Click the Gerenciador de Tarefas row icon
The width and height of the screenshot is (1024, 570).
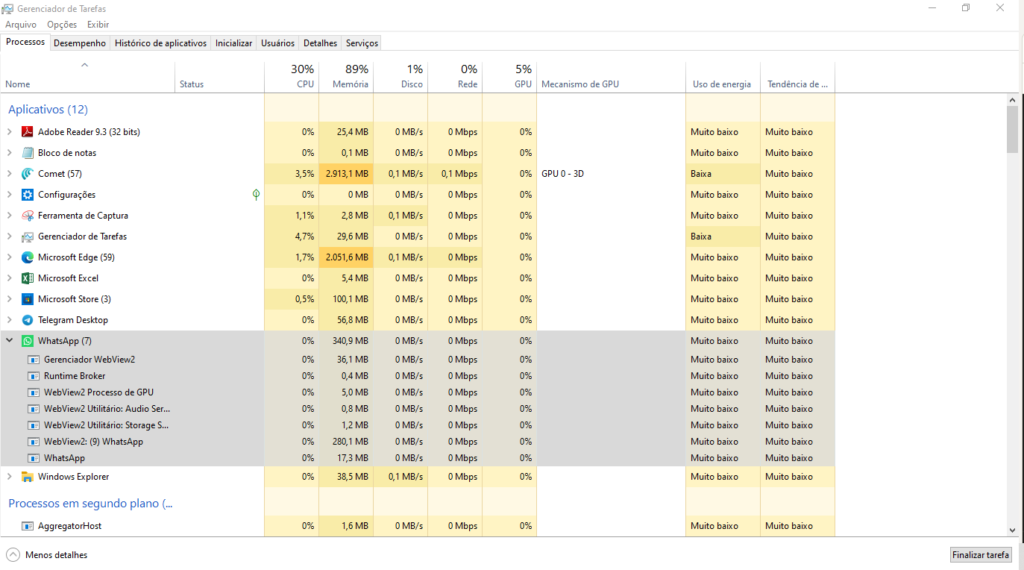[x=27, y=236]
